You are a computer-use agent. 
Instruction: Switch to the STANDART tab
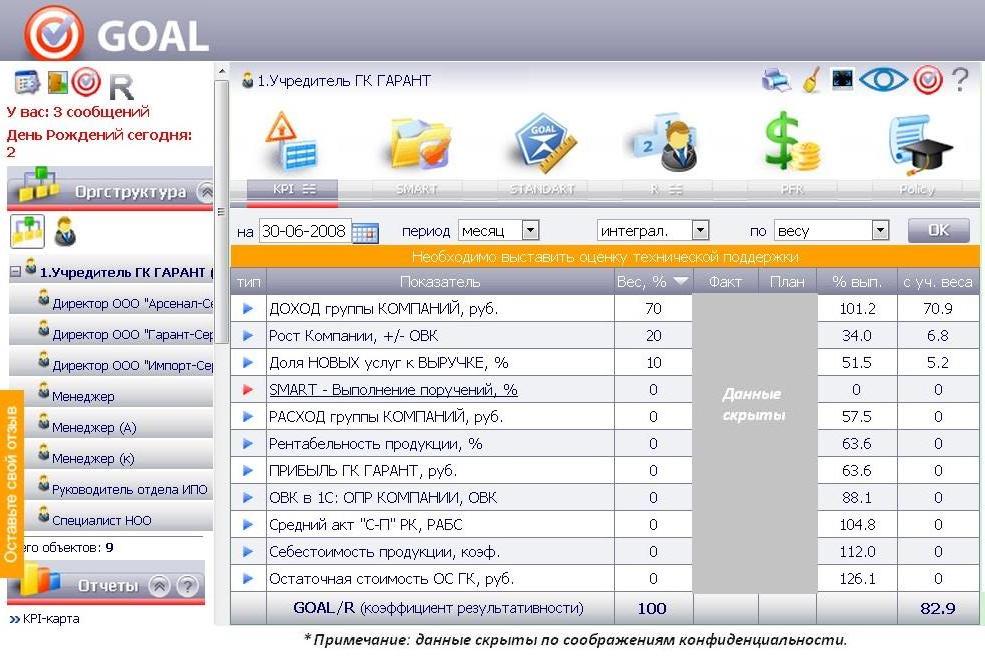[542, 189]
